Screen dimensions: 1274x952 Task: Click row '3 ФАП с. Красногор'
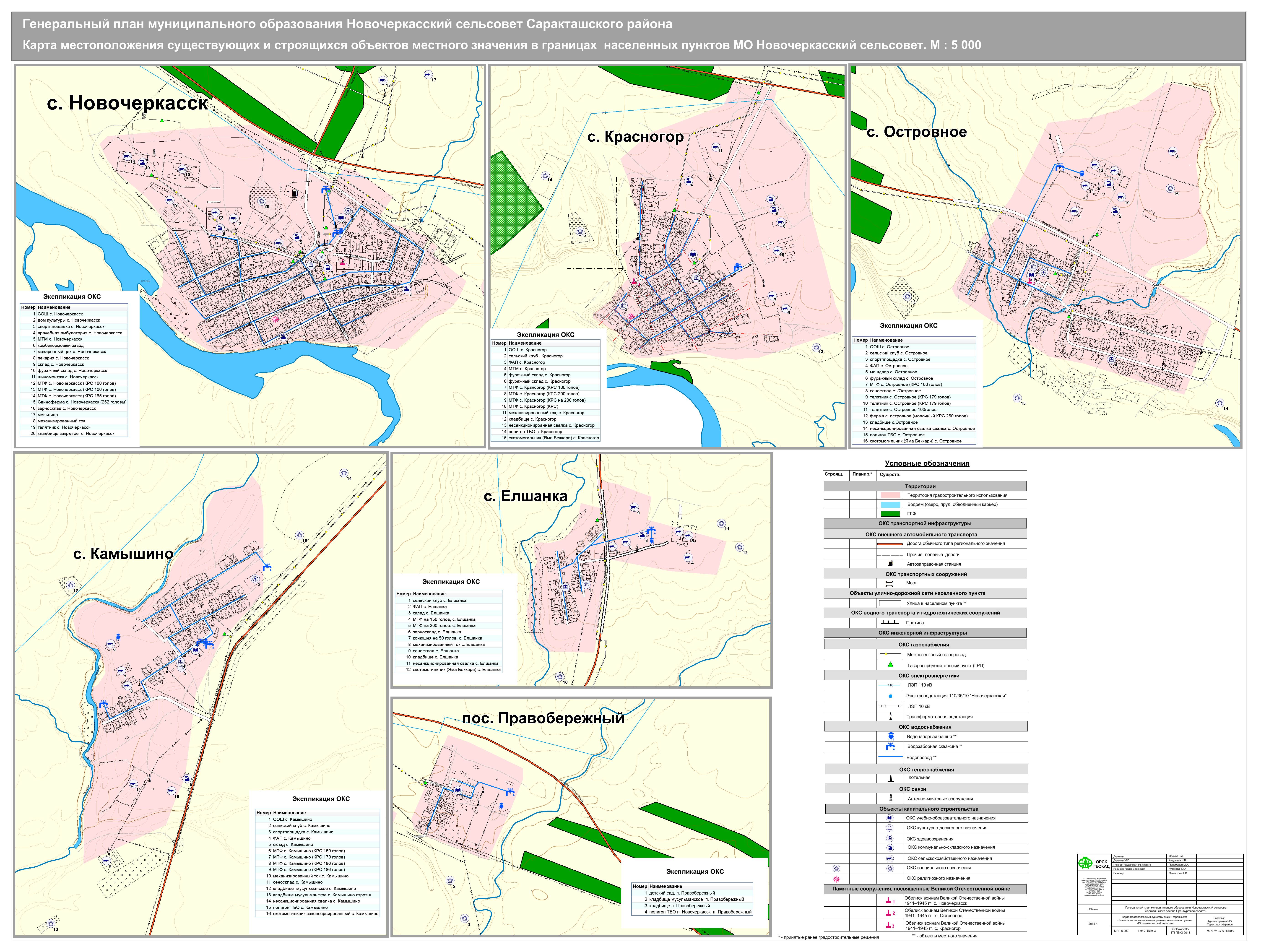[x=545, y=362]
